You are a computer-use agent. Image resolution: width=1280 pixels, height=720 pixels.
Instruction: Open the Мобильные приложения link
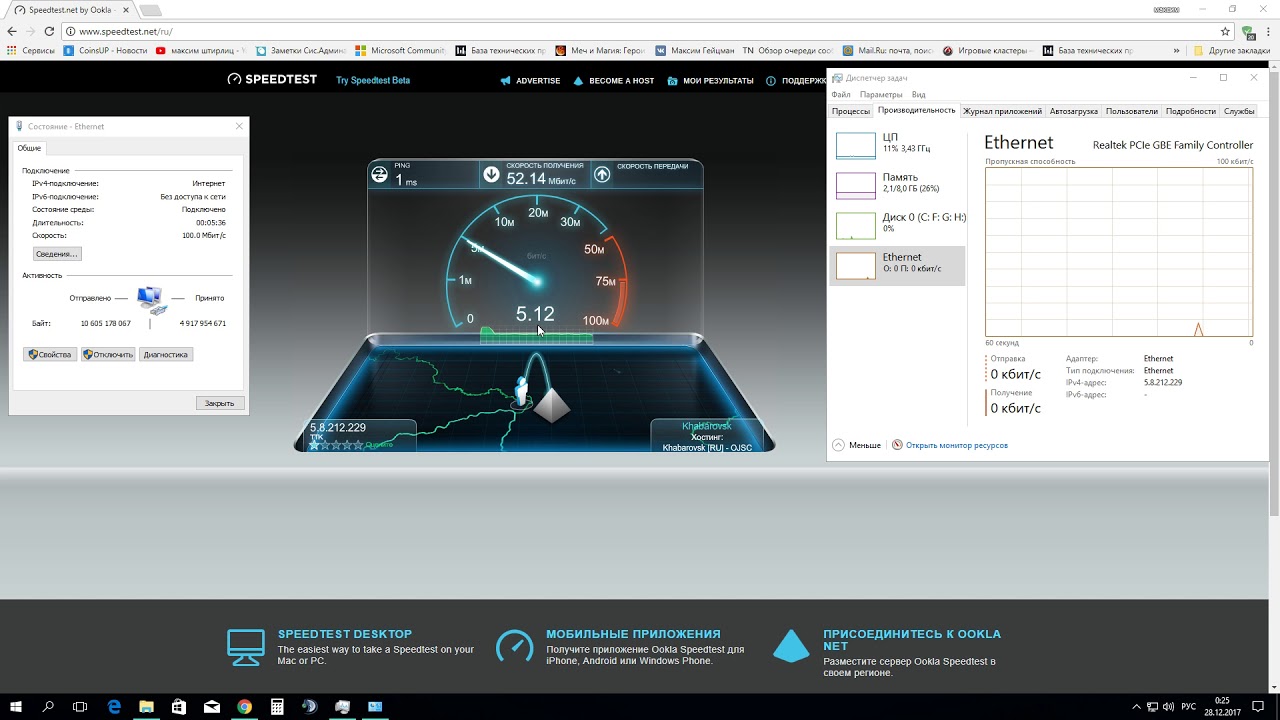point(633,634)
